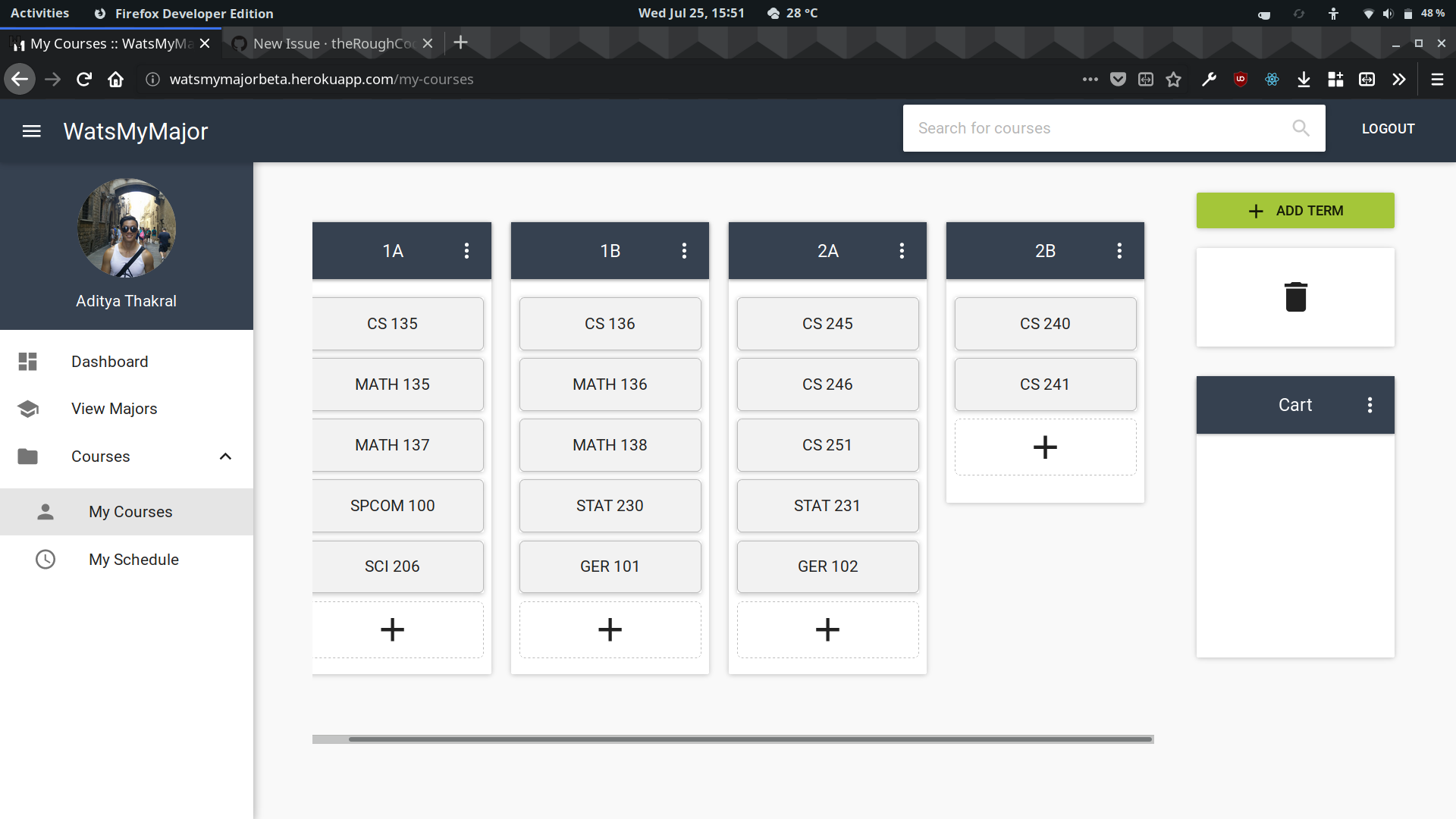Click the horizontal terms scrollbar
The image size is (1456, 819).
click(x=749, y=739)
